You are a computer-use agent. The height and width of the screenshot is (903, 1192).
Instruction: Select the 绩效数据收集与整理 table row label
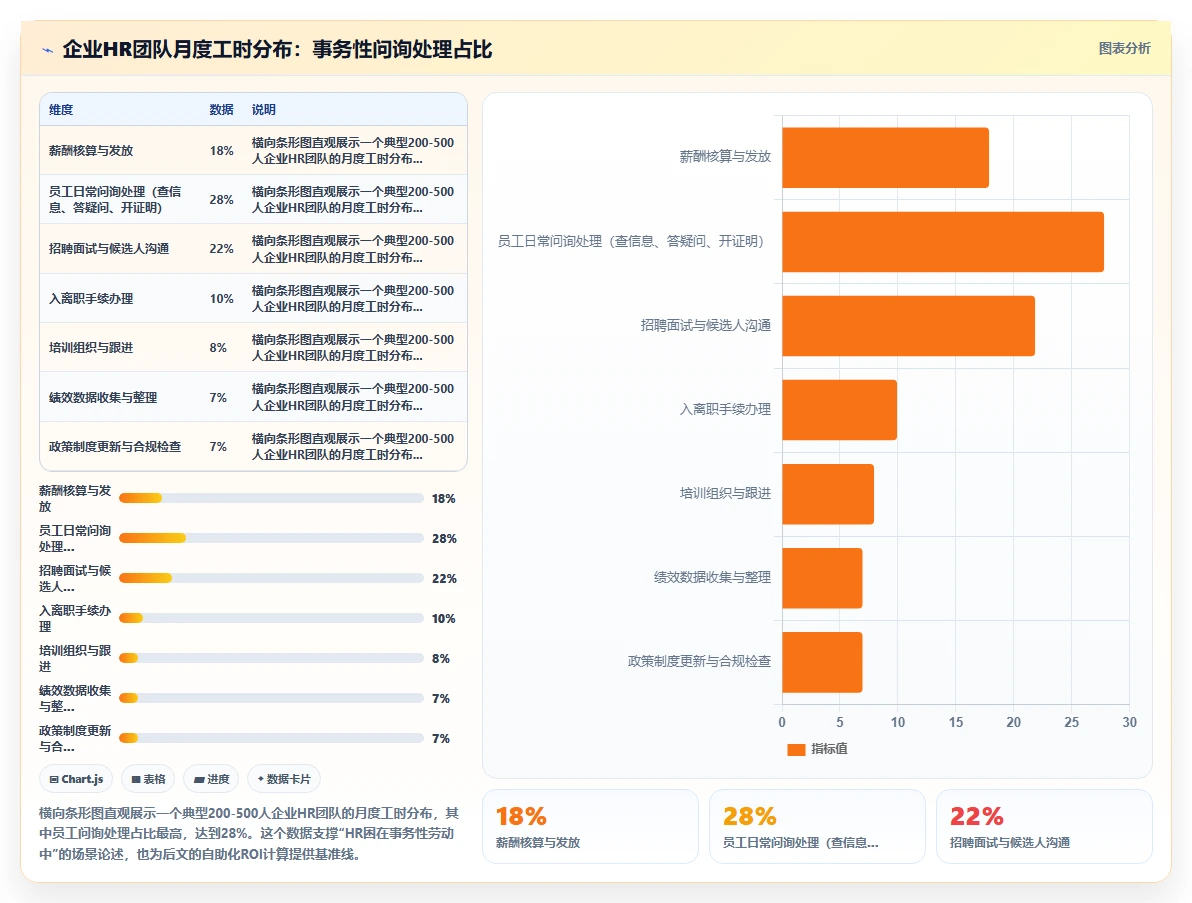pyautogui.click(x=103, y=398)
